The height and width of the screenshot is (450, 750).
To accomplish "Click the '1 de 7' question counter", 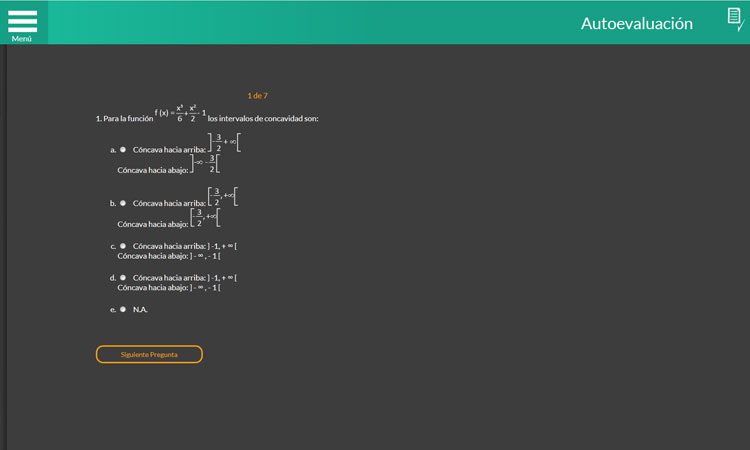I will 257,96.
